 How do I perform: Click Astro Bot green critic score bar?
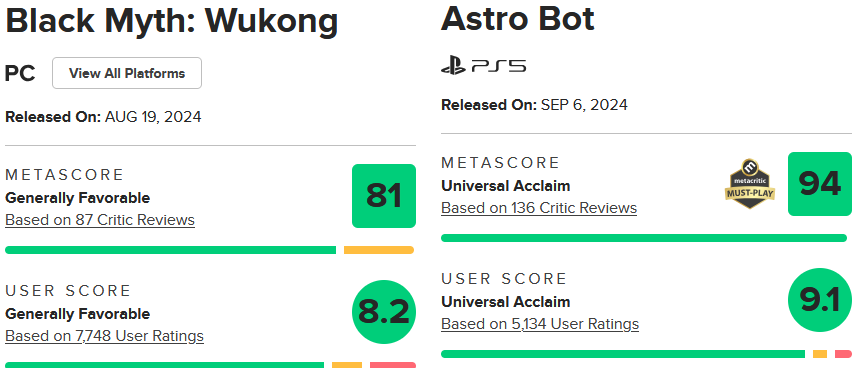(x=644, y=238)
